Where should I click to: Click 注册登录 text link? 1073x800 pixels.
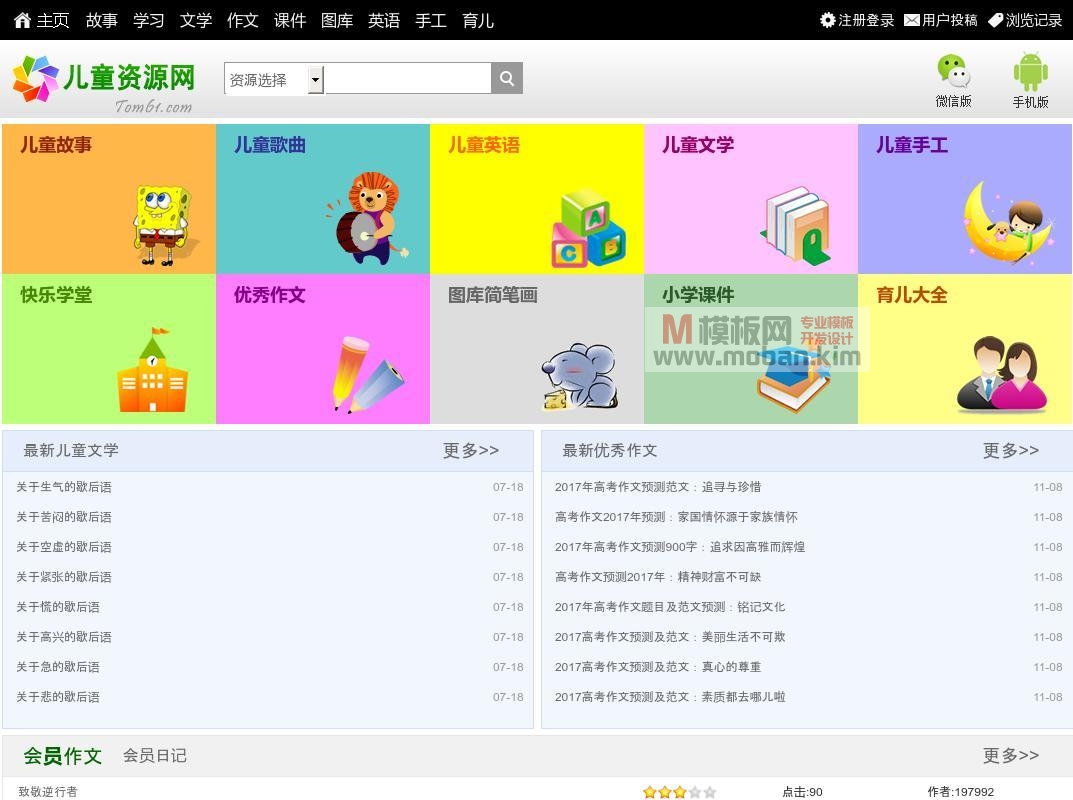pyautogui.click(x=866, y=21)
